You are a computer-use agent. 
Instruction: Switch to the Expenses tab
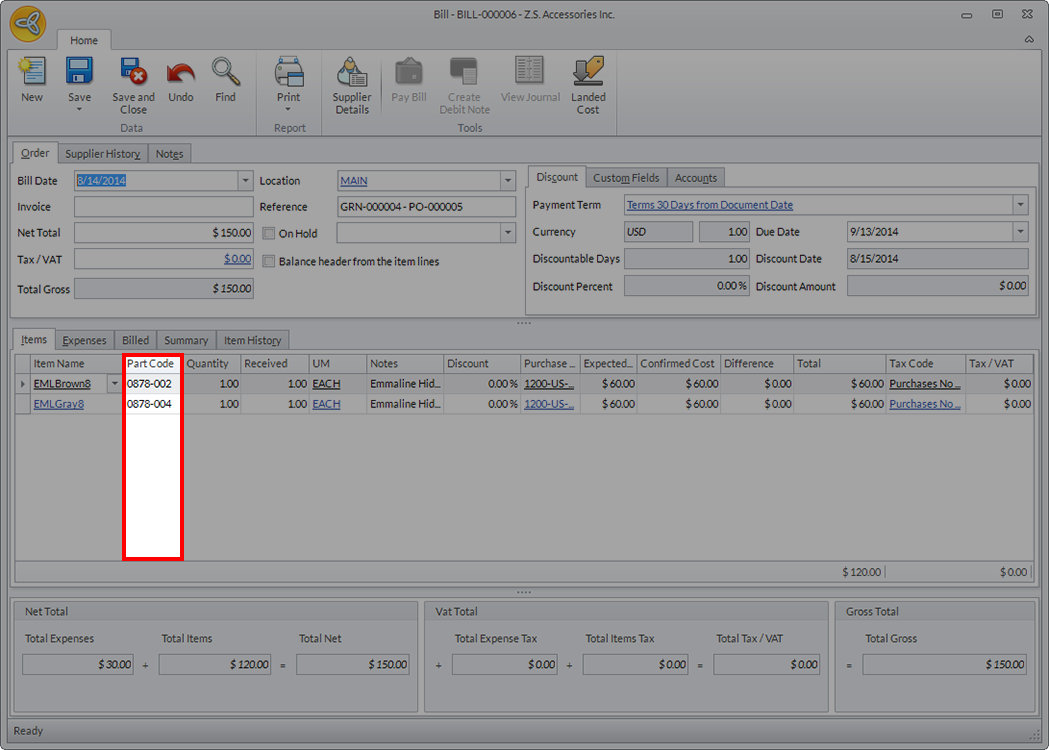(x=84, y=341)
